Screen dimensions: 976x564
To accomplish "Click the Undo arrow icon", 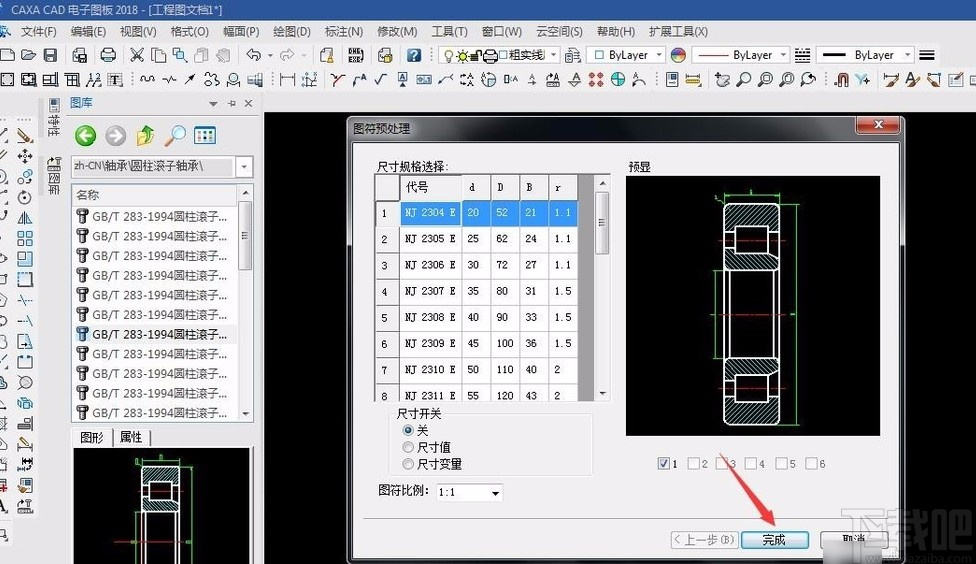I will click(253, 55).
